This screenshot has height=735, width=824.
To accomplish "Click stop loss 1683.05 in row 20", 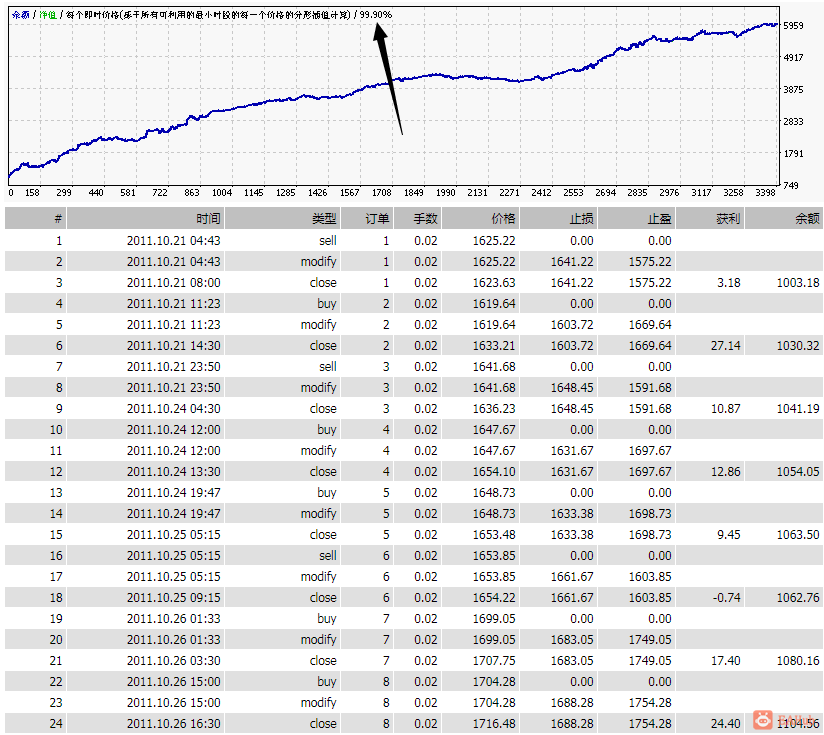I will click(x=572, y=640).
